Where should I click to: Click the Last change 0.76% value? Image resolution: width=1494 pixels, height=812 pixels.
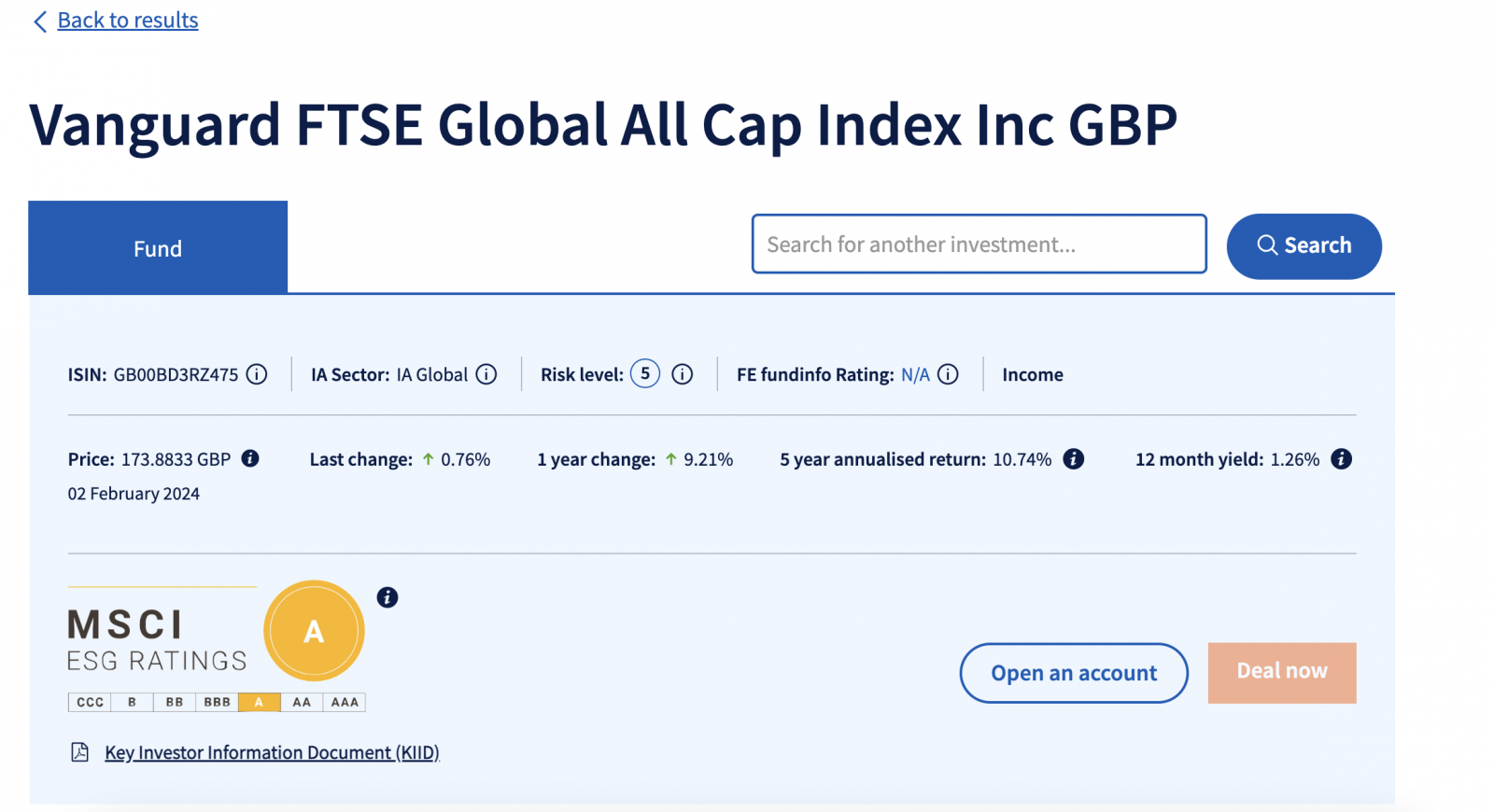(x=465, y=459)
